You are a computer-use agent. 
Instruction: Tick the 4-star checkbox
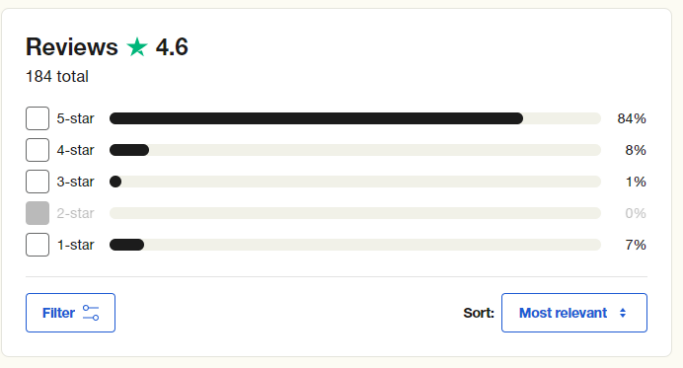pos(37,150)
